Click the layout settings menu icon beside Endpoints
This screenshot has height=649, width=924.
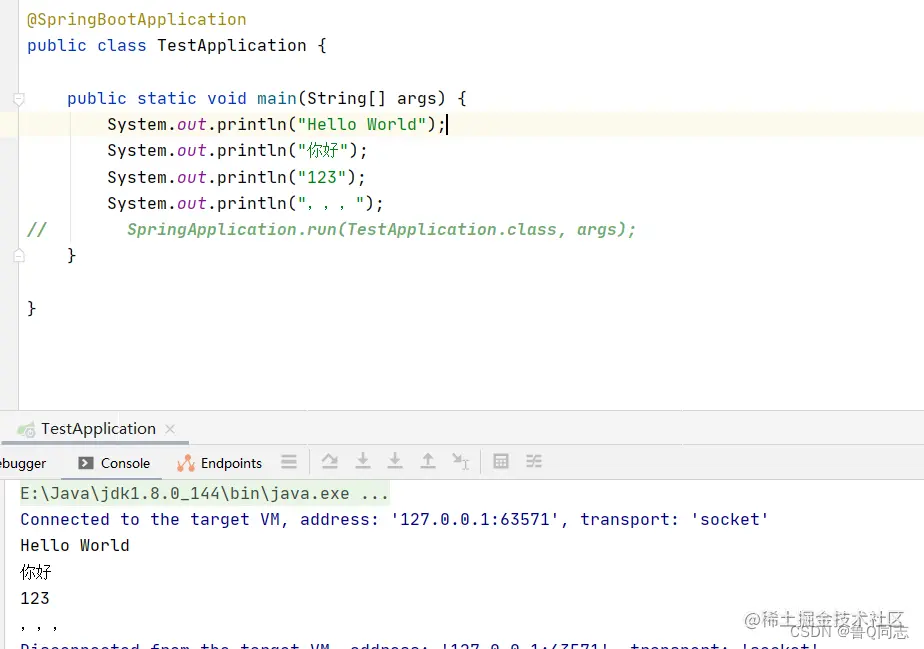click(x=289, y=462)
